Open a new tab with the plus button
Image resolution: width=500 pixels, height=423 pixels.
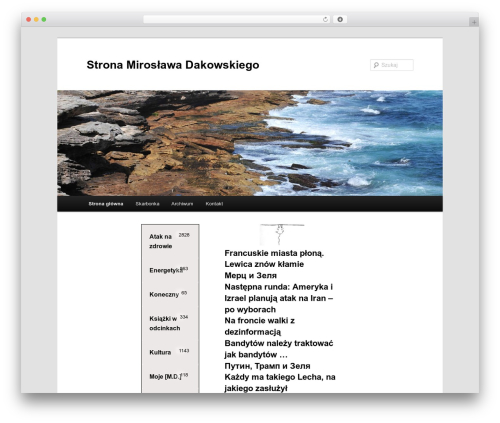474,22
